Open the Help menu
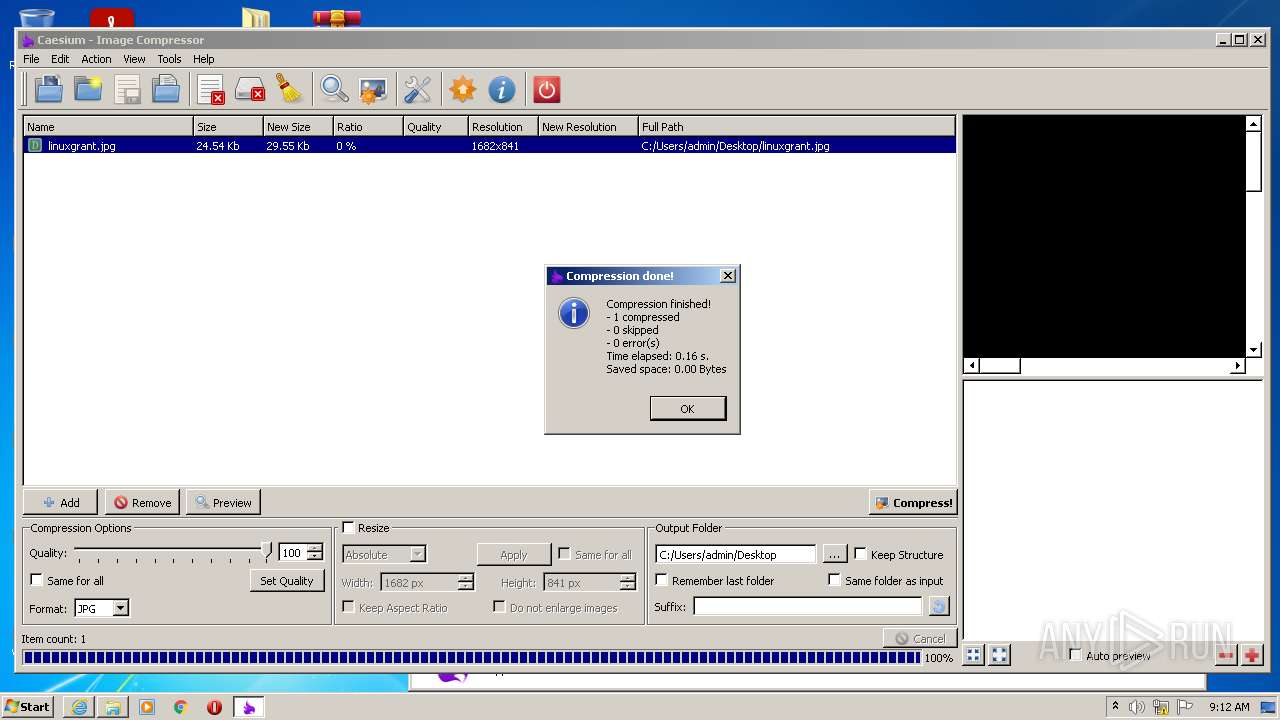The image size is (1280, 720). 203,59
